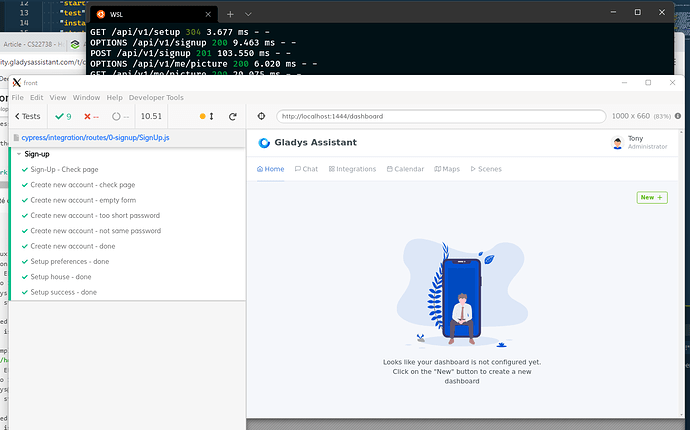The height and width of the screenshot is (430, 690).
Task: Switch to the Chat tab
Action: [x=306, y=169]
